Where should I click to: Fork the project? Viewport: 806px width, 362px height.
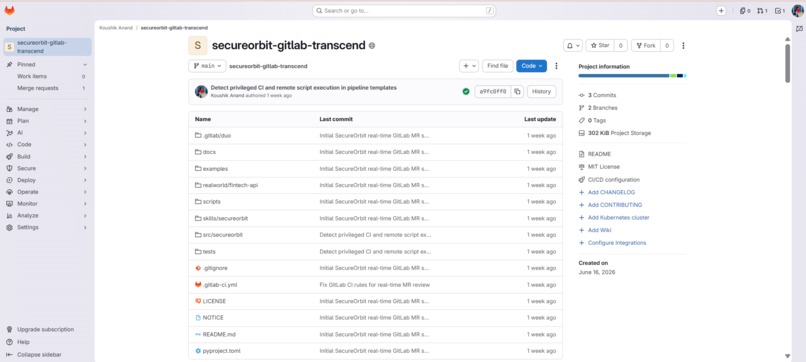coord(646,46)
